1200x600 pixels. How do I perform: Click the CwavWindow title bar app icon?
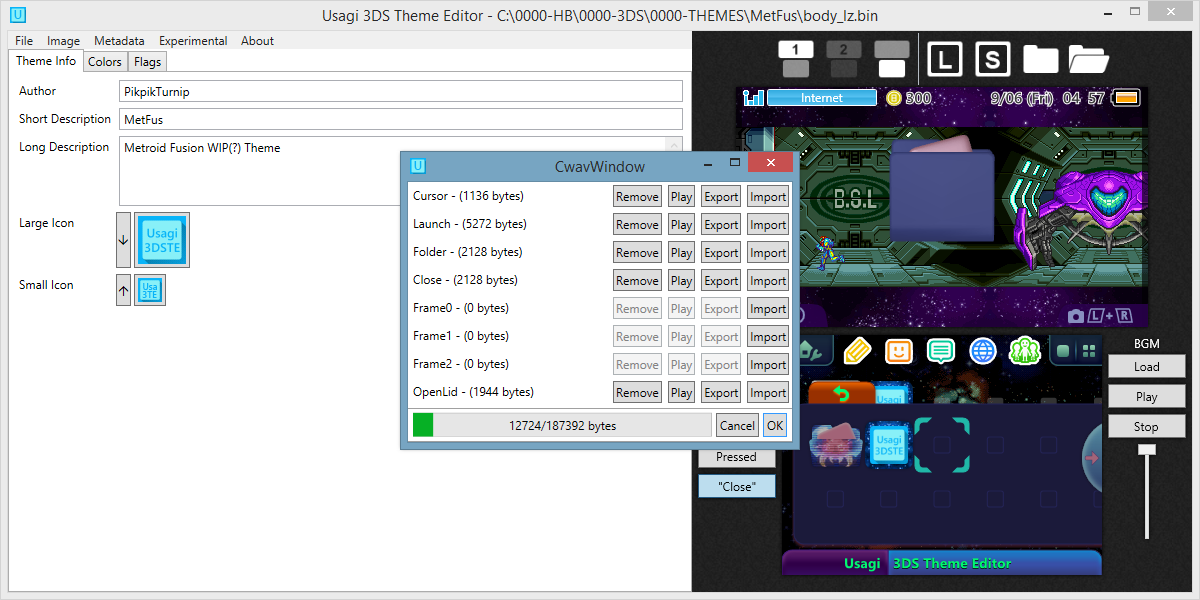pyautogui.click(x=419, y=166)
